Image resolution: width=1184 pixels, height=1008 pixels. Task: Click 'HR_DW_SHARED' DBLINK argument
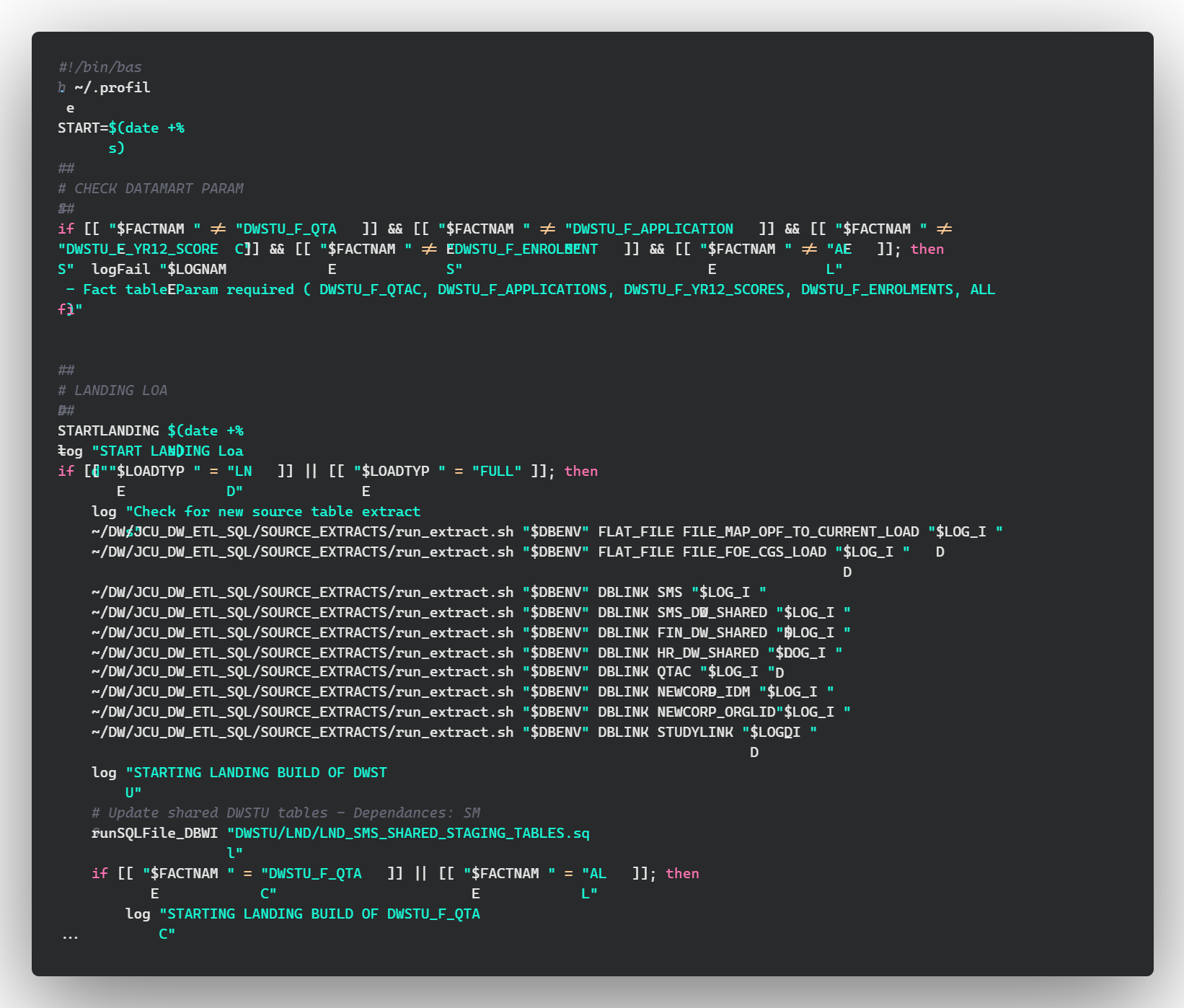pos(708,653)
